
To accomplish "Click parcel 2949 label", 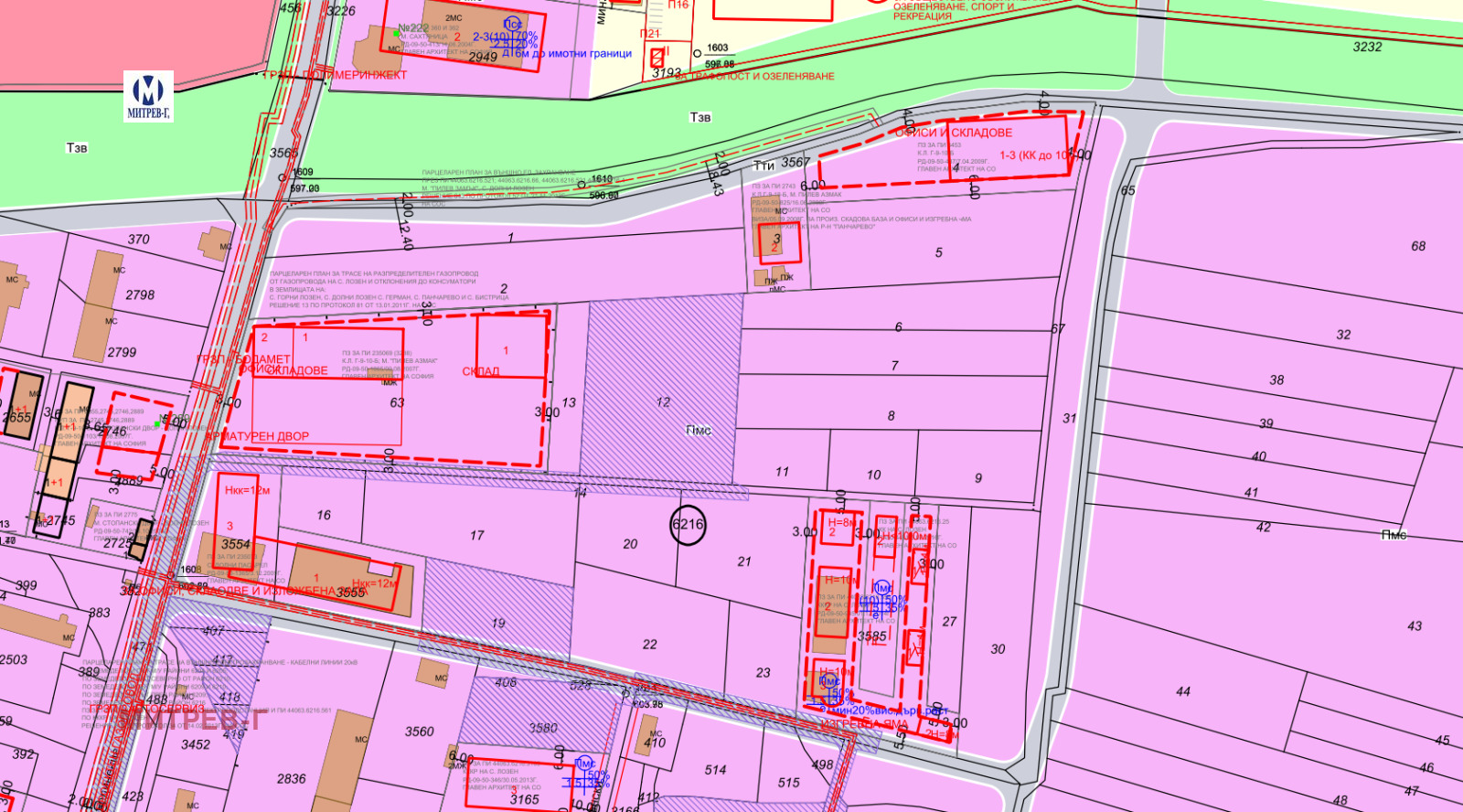I will pos(483,57).
